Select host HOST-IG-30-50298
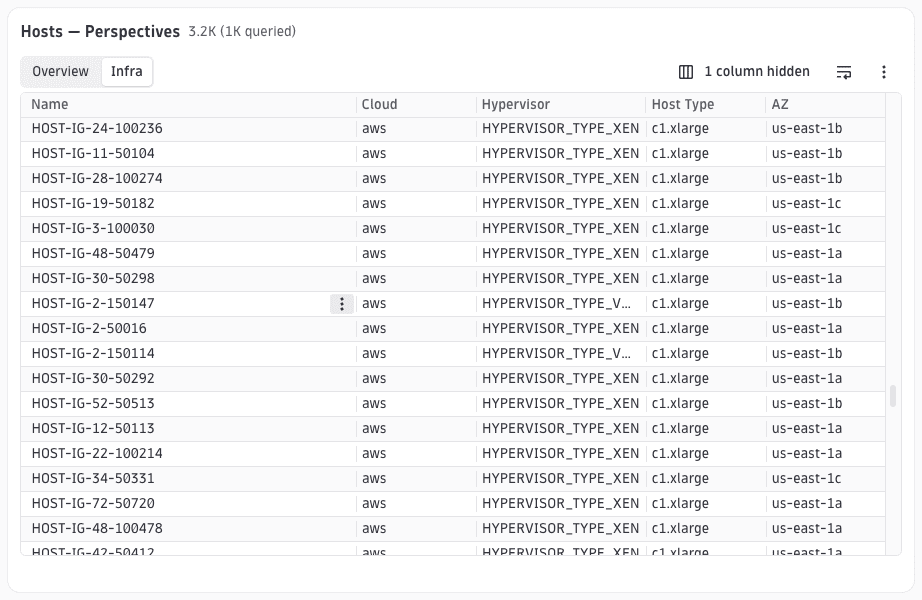The width and height of the screenshot is (922, 600). [93, 279]
